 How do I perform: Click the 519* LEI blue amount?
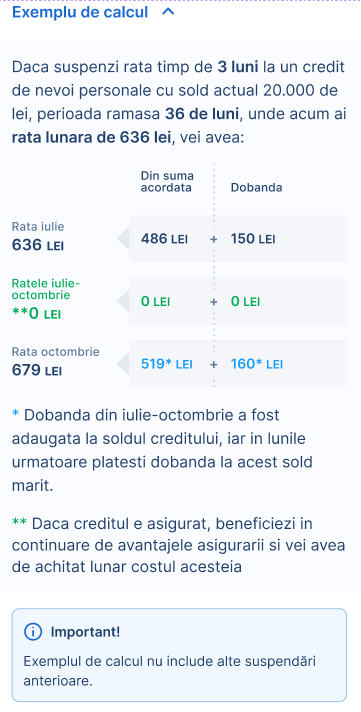(x=167, y=364)
